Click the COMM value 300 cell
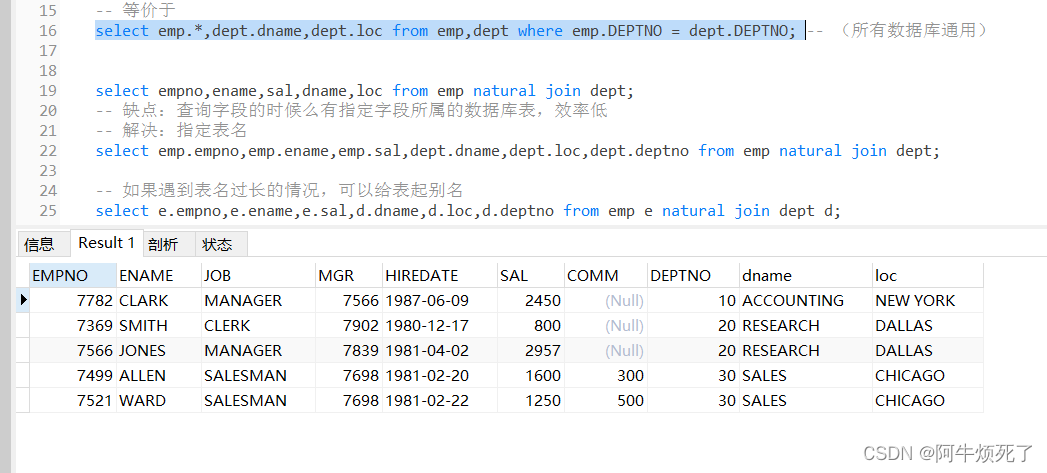 point(606,375)
